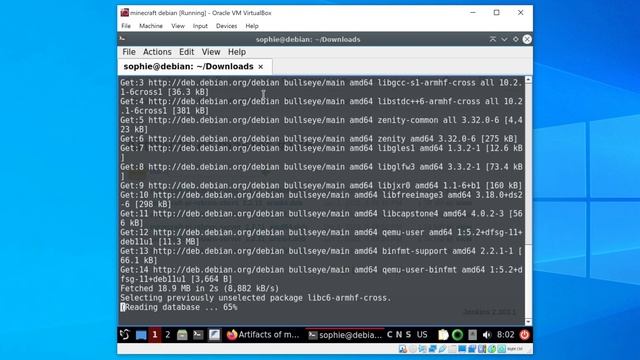Open the terminal File menu
This screenshot has height=360, width=640.
click(129, 52)
